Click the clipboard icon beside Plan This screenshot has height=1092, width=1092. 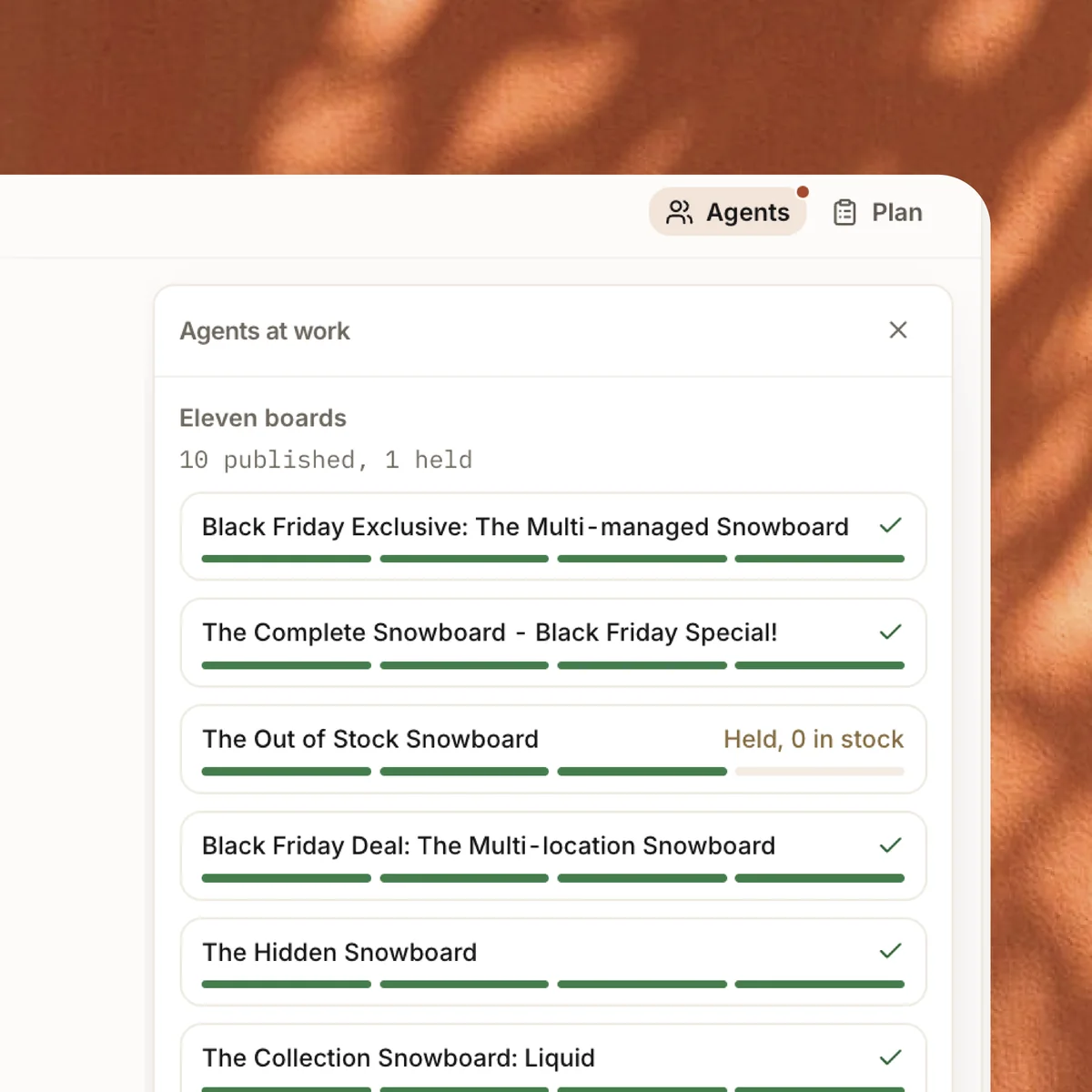pyautogui.click(x=844, y=212)
